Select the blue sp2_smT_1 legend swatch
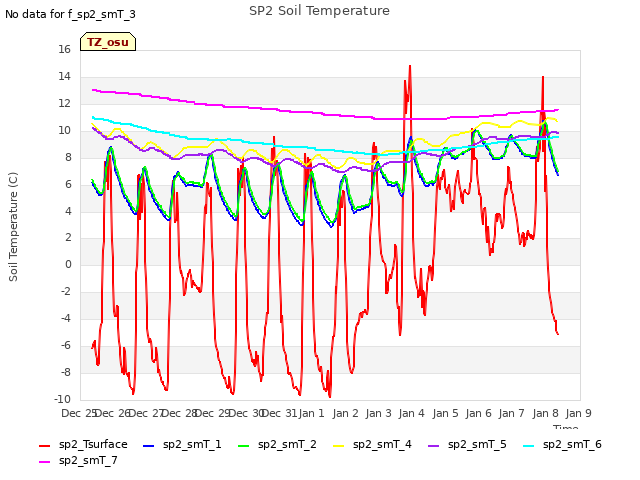The image size is (640, 480). point(149,446)
